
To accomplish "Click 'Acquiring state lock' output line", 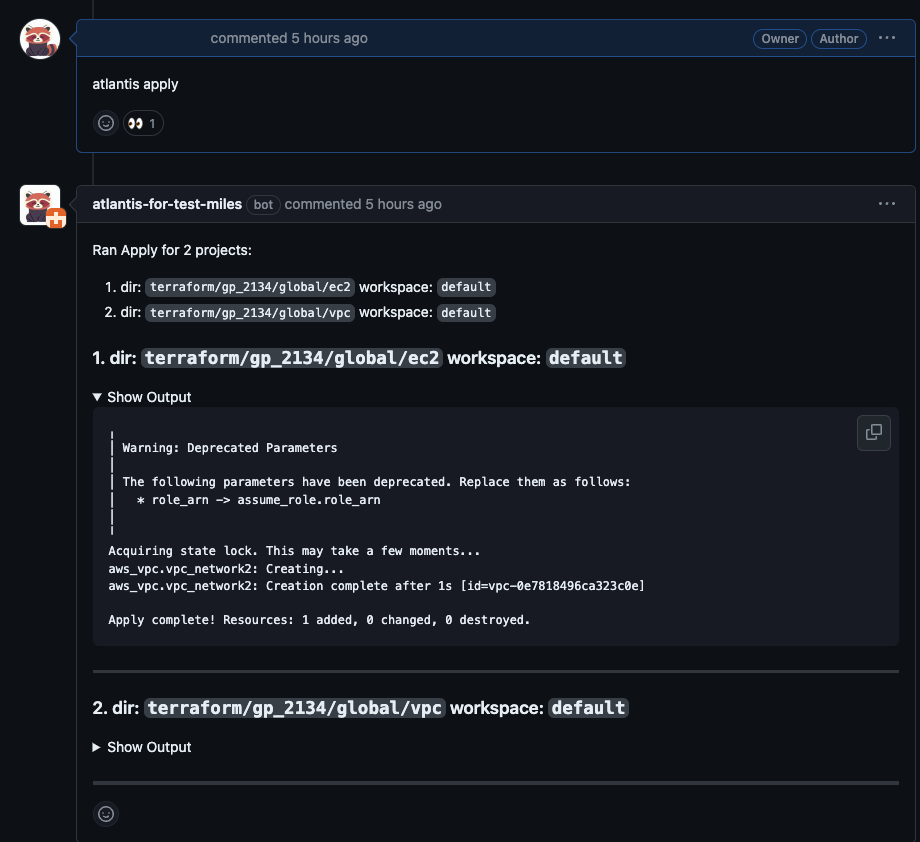I will [294, 551].
